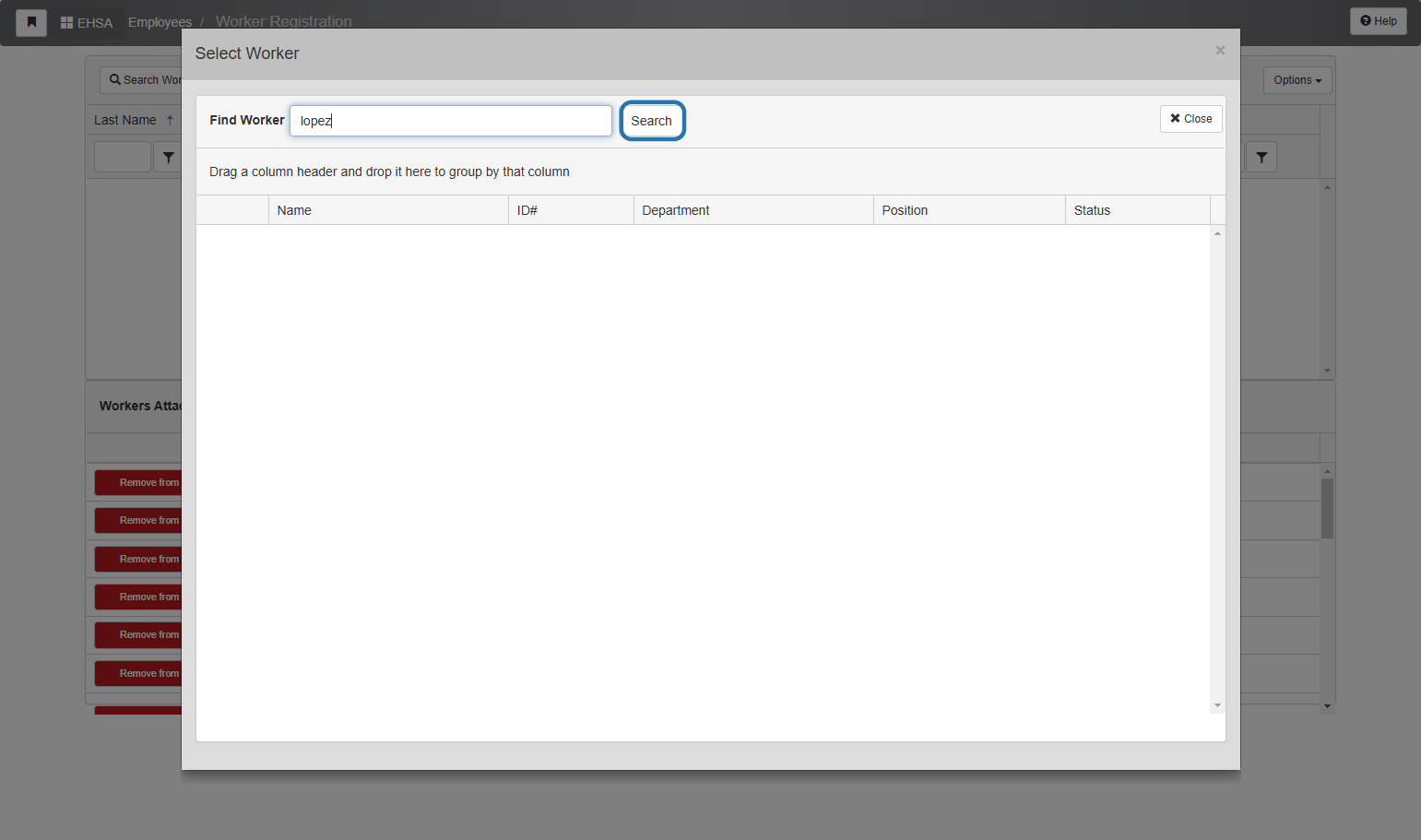Click the fourth Remove from button

point(138,597)
